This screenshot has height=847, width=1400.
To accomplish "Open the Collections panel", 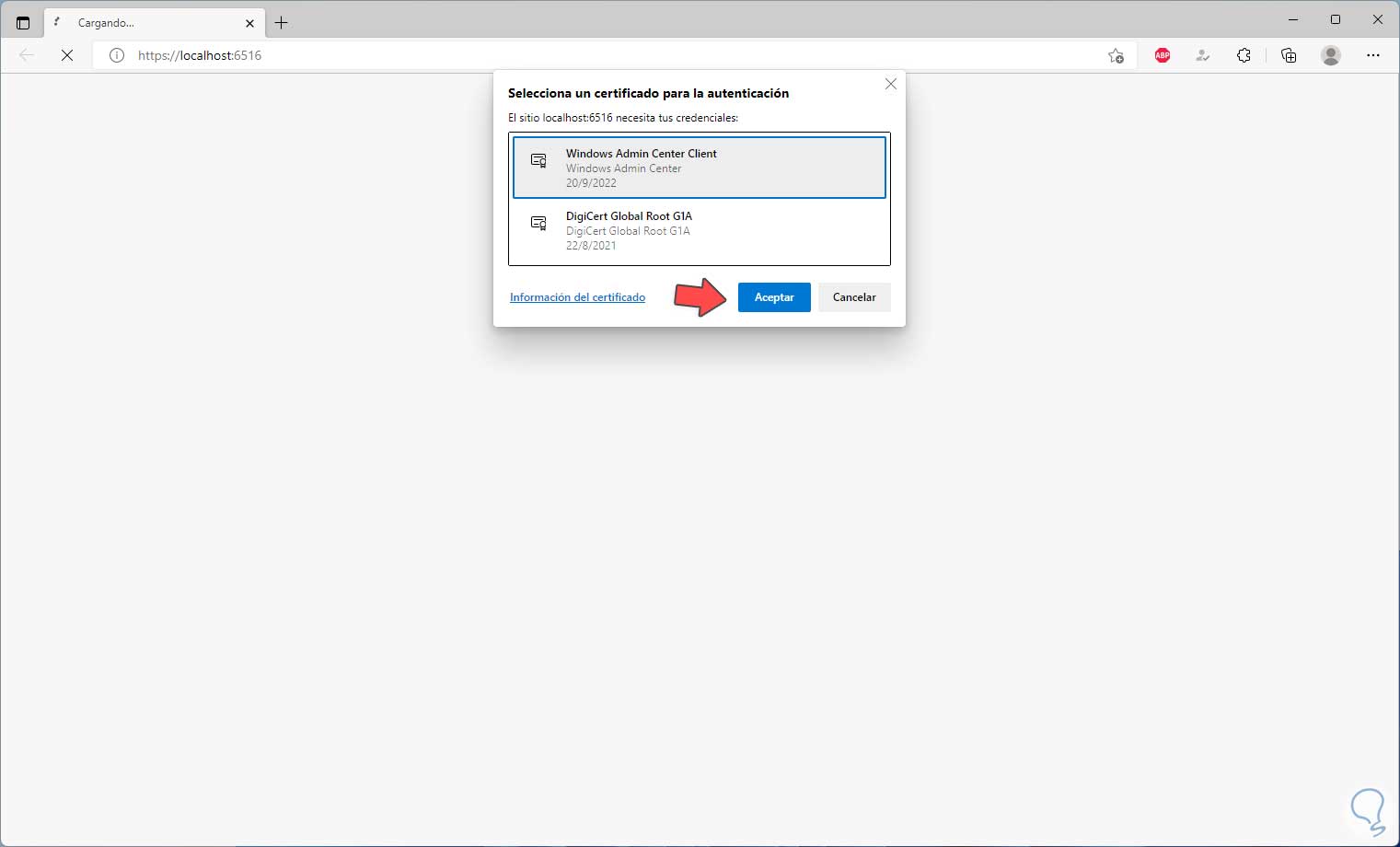I will click(x=1289, y=55).
